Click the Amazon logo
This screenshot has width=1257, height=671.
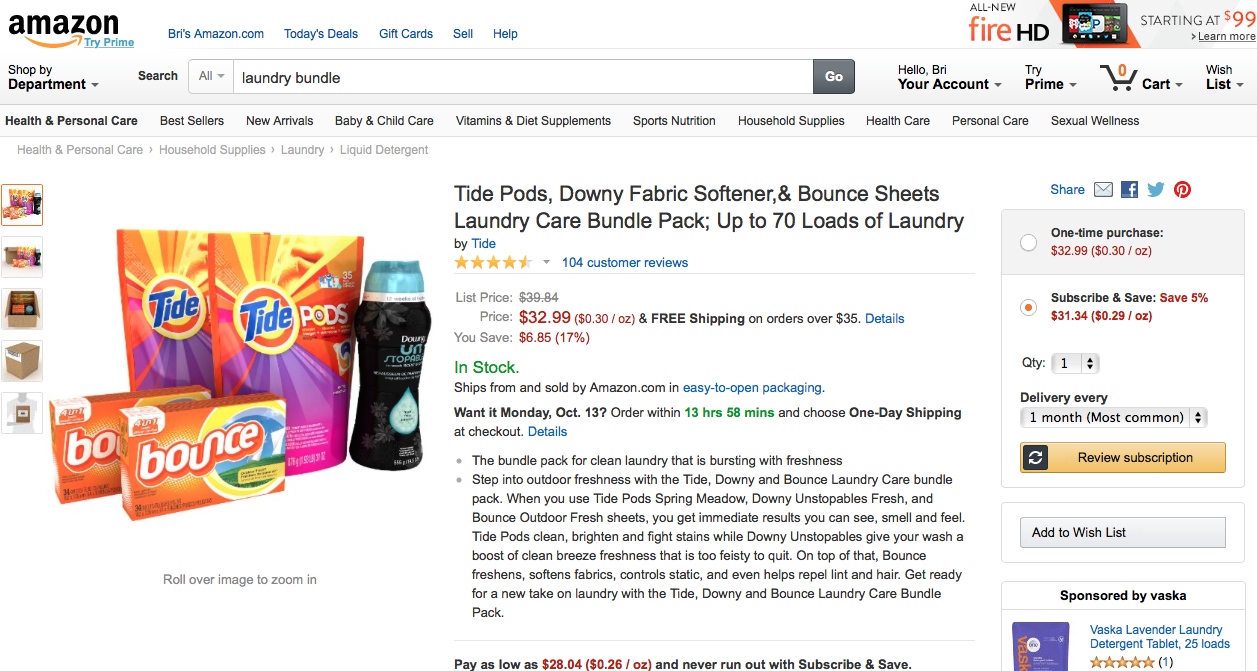(x=63, y=28)
